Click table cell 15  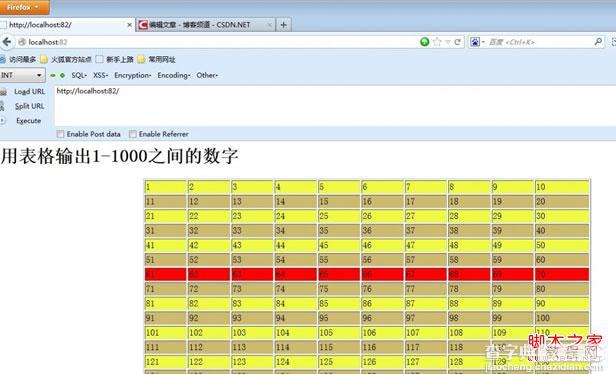coord(339,202)
